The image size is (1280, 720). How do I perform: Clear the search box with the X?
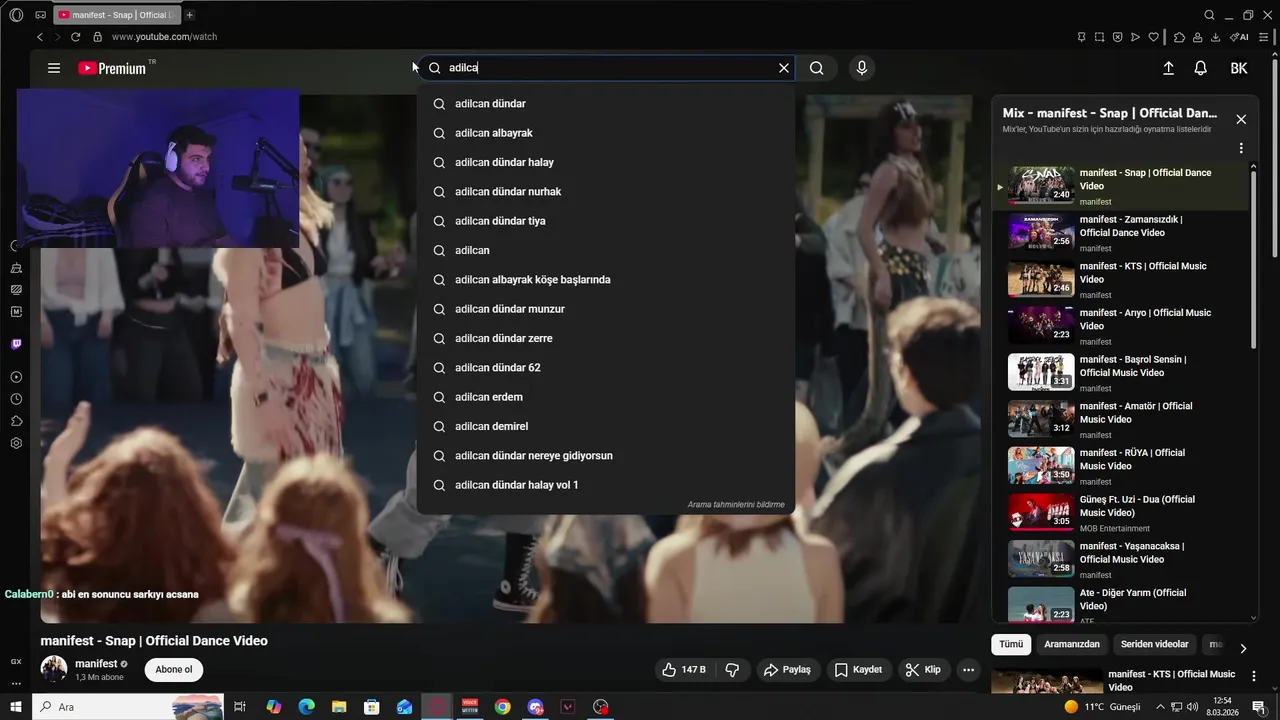pyautogui.click(x=784, y=68)
